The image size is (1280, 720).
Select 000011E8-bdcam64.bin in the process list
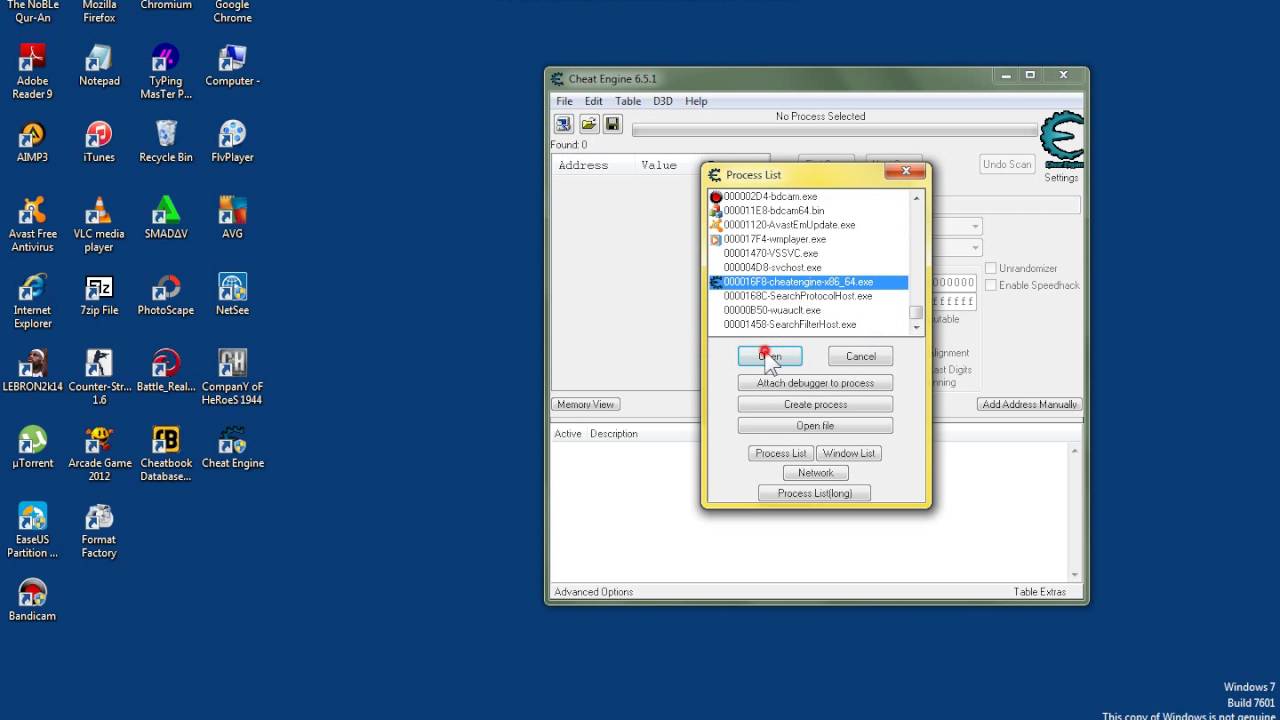[808, 211]
